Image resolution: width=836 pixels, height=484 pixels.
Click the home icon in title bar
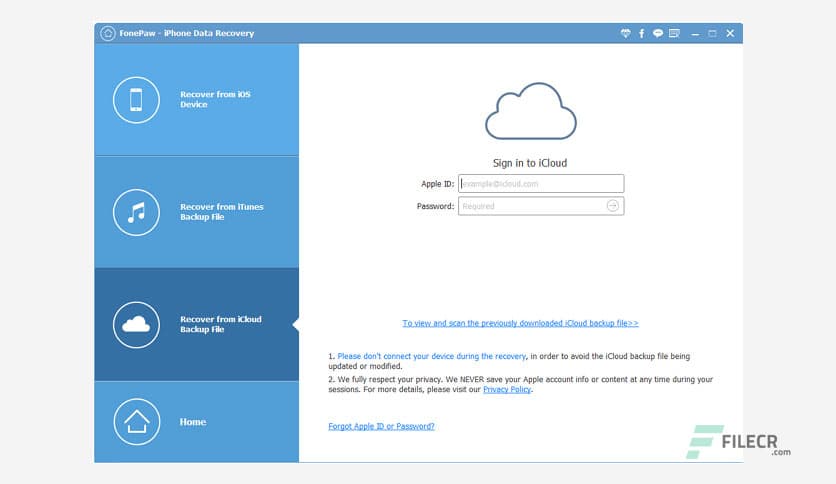108,33
